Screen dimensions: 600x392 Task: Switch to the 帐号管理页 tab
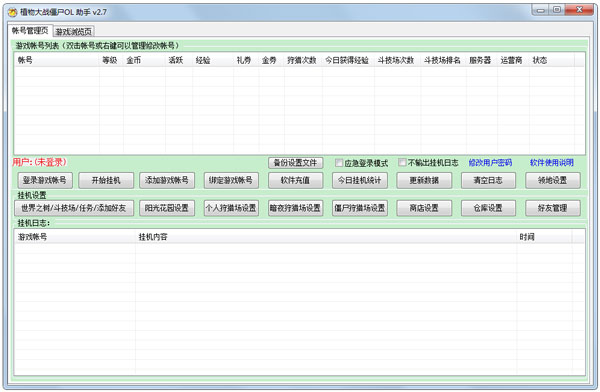30,30
